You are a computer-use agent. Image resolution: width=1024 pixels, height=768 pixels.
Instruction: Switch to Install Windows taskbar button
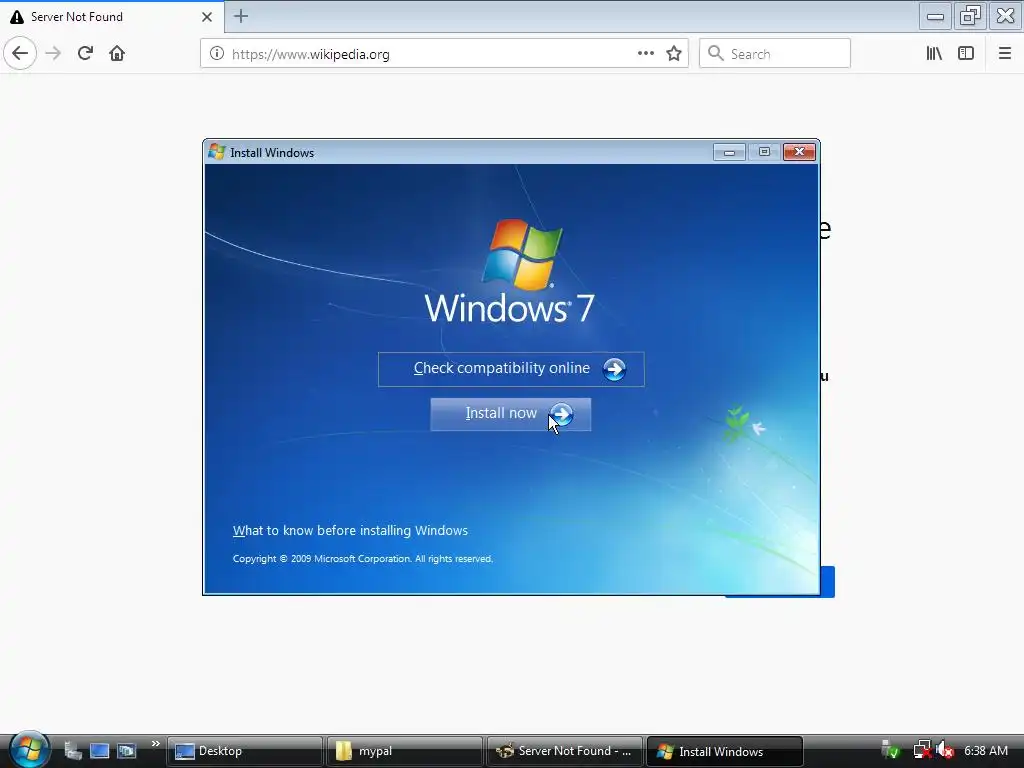(725, 751)
